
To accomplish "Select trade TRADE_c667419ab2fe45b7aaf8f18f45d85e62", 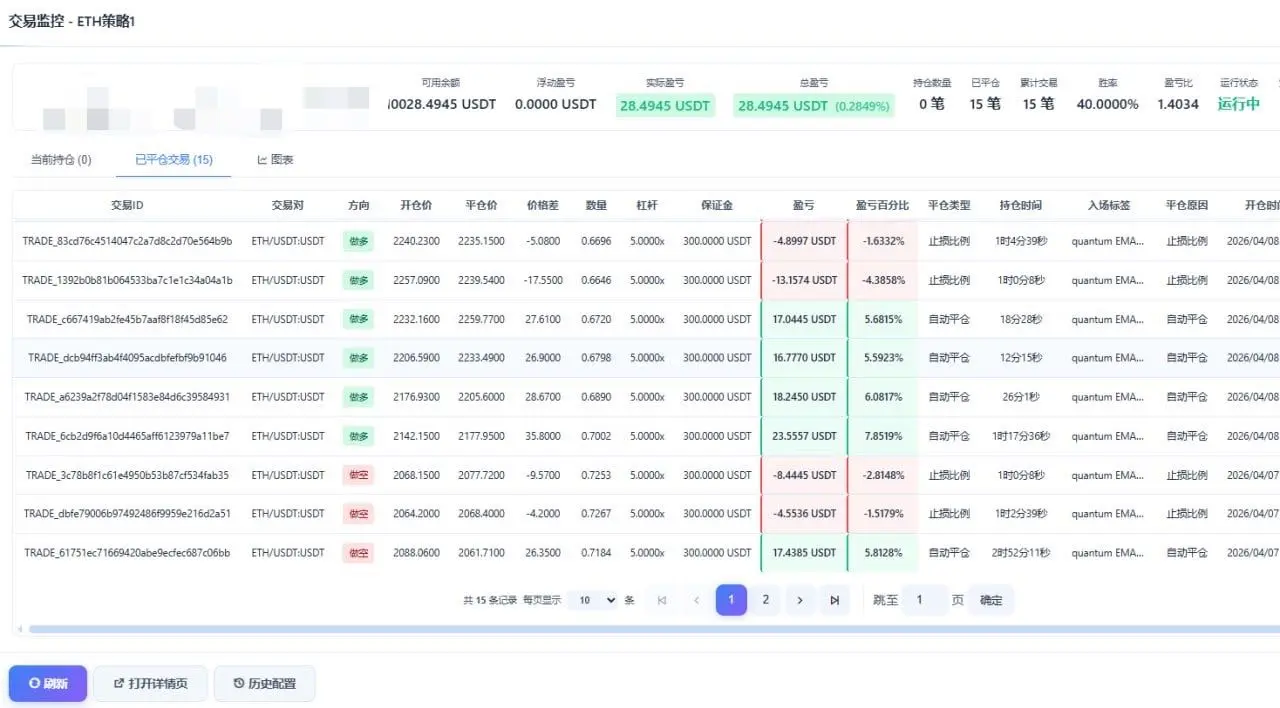I will 127,319.
